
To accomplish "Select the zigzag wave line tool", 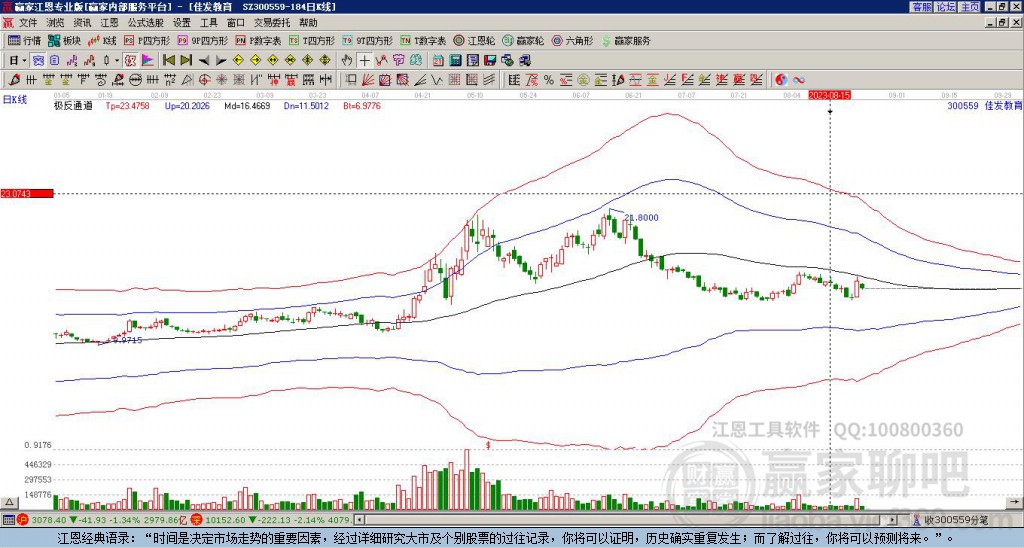I will (x=436, y=80).
